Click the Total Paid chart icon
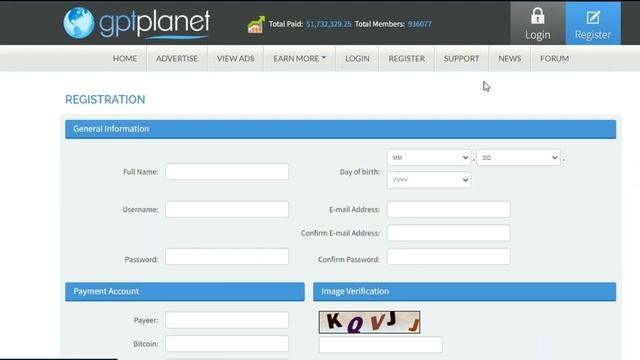Image resolution: width=640 pixels, height=360 pixels. [x=256, y=24]
